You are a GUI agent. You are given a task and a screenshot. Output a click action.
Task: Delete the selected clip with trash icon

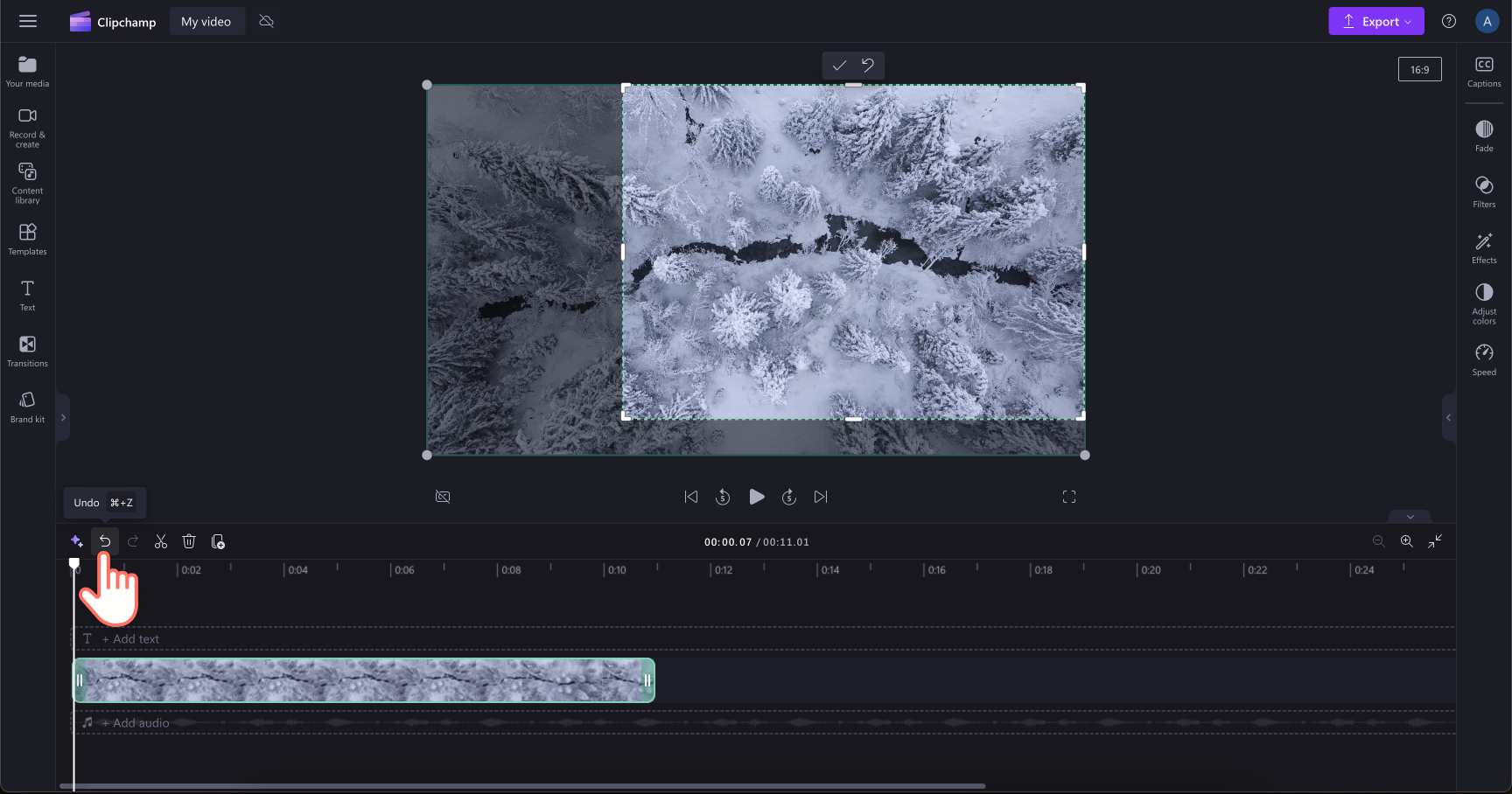tap(189, 541)
